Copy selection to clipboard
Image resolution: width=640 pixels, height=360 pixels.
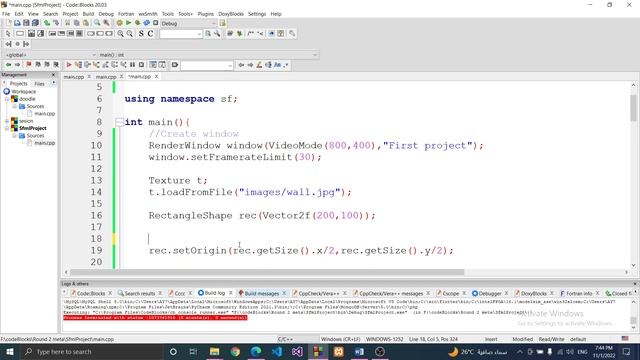tap(77, 23)
